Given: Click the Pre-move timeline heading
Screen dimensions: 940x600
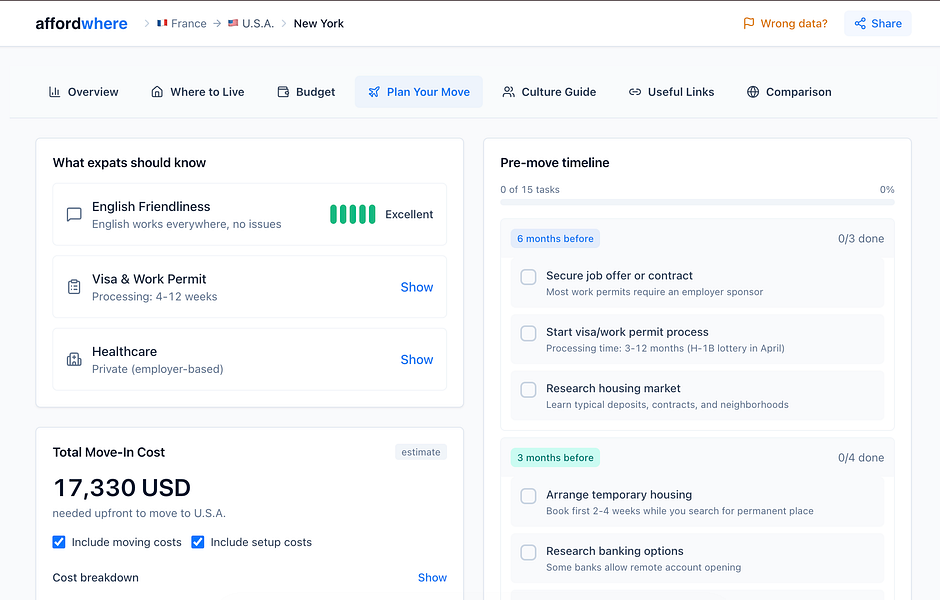Looking at the screenshot, I should [555, 162].
